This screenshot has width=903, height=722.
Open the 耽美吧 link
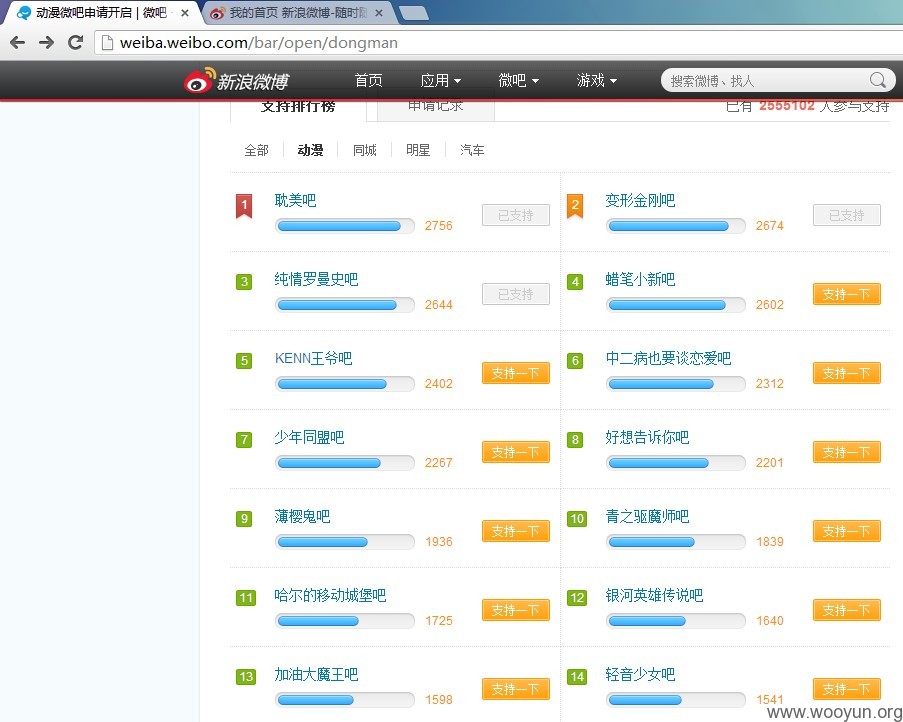(x=295, y=200)
